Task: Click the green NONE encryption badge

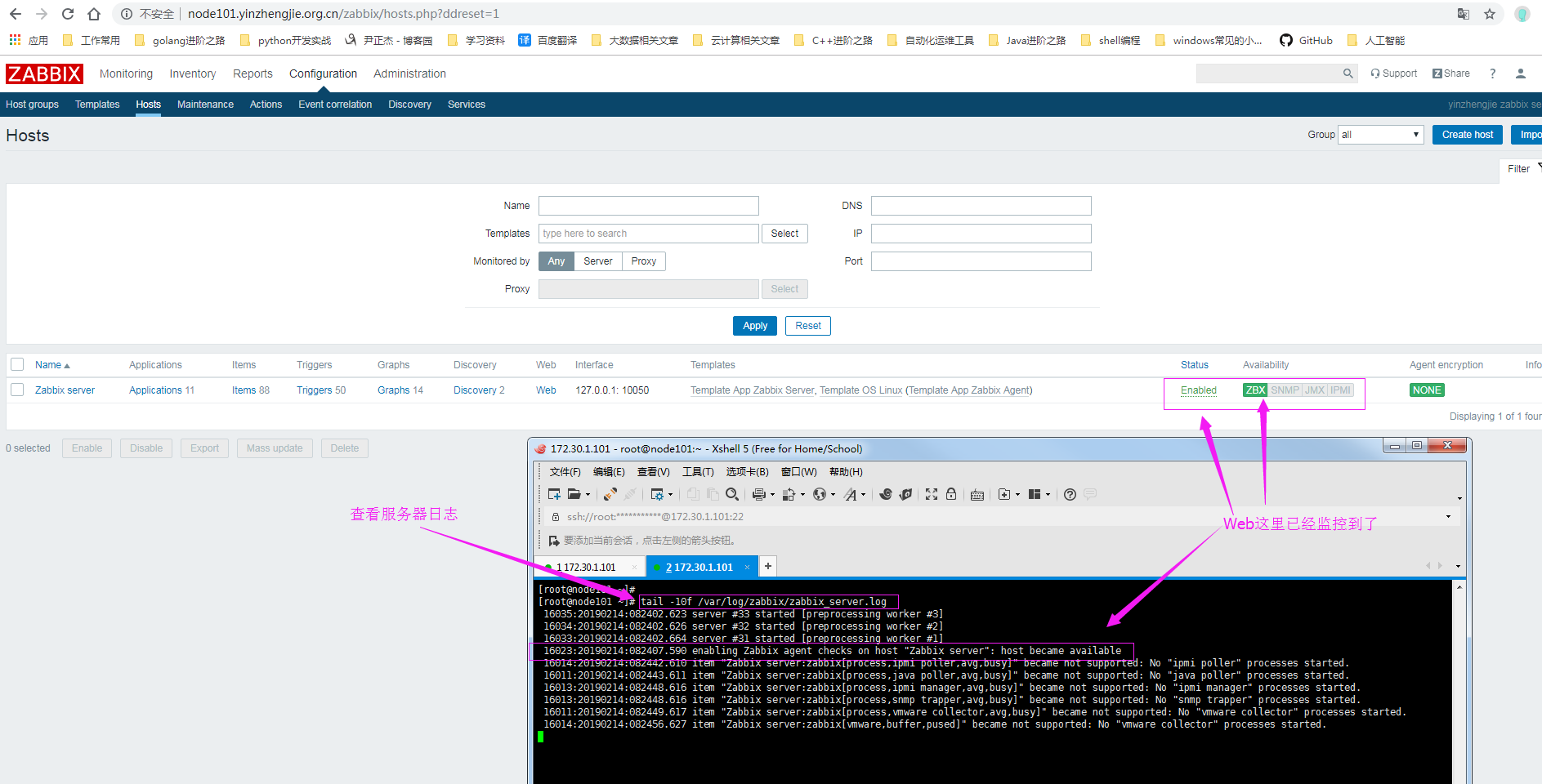Action: (1427, 390)
